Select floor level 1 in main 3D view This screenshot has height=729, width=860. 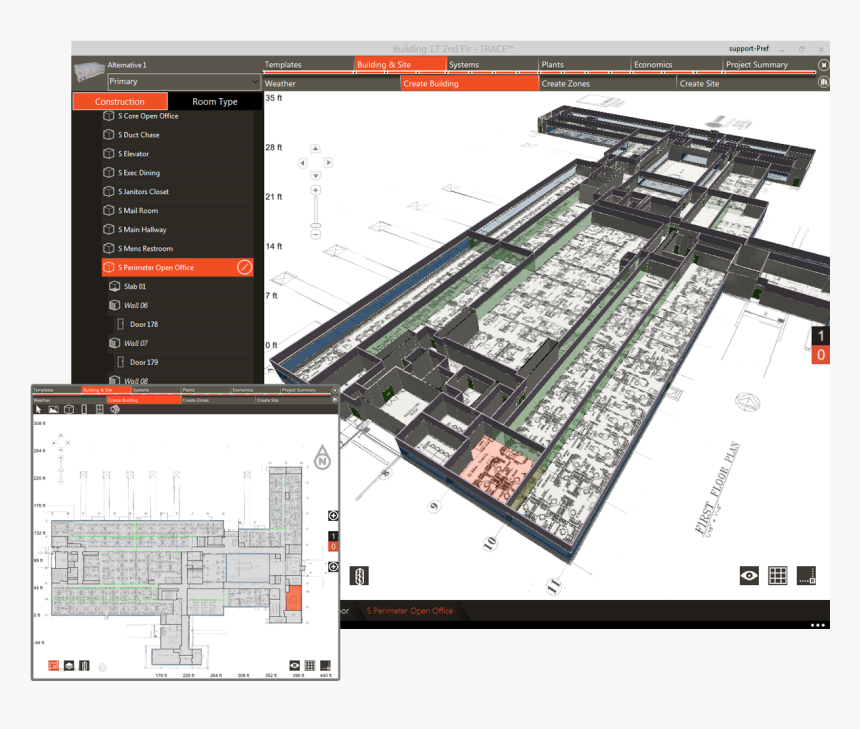tap(821, 336)
